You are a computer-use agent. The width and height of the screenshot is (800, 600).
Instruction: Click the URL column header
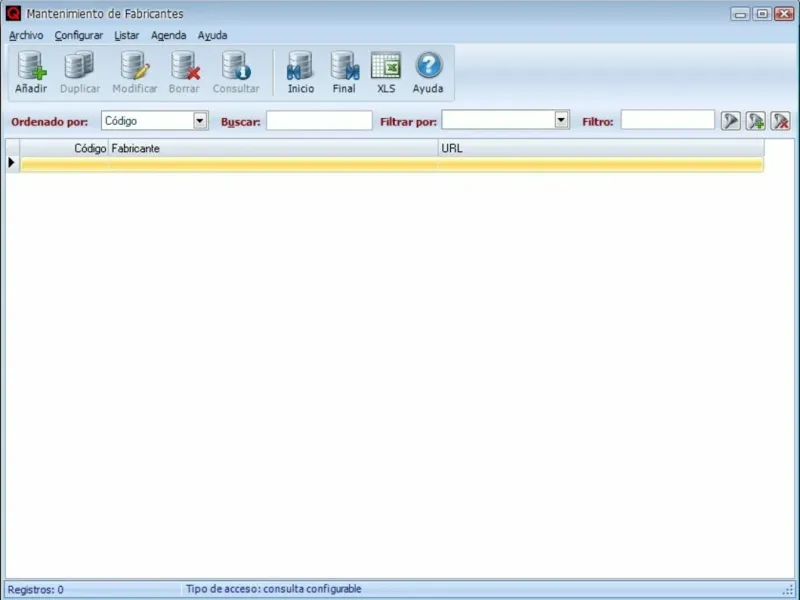click(x=601, y=148)
